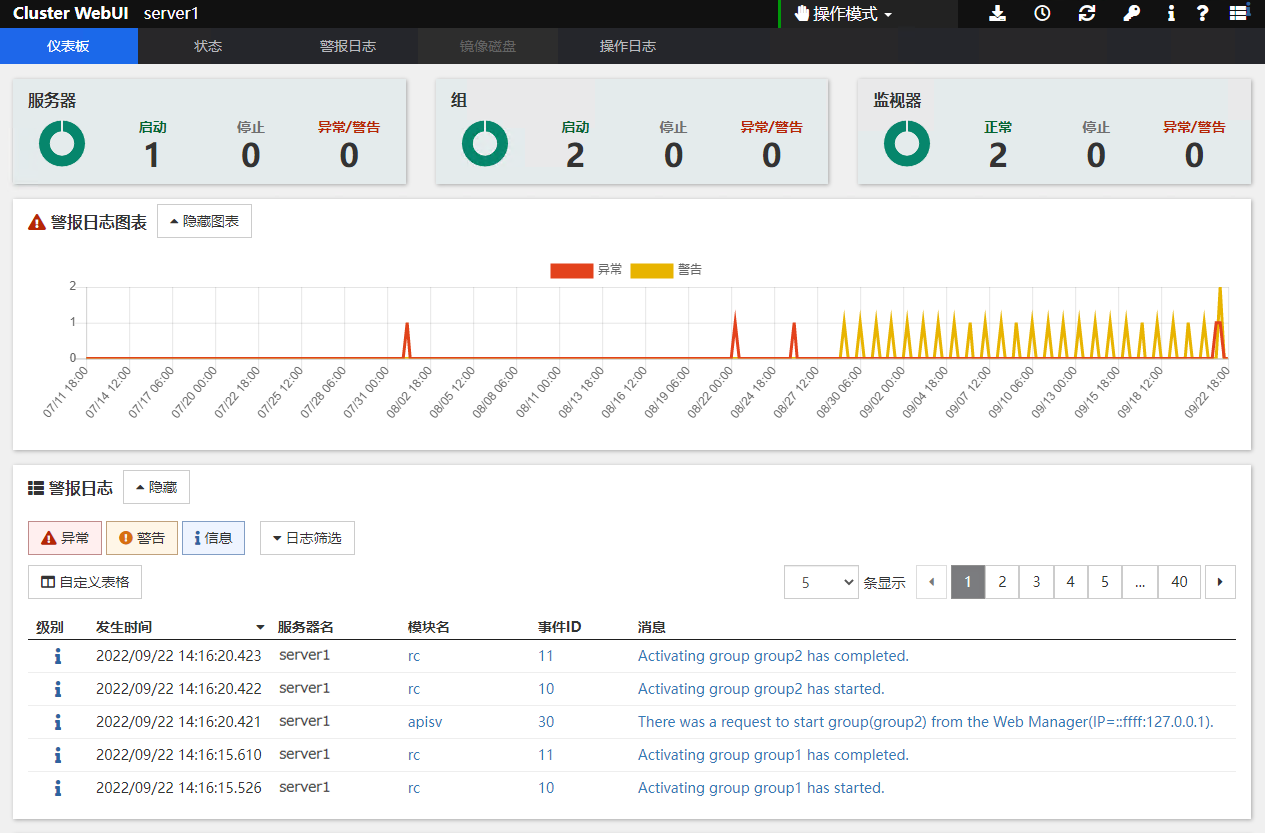Click the red 异常 legend swatch in chart

pyautogui.click(x=570, y=270)
